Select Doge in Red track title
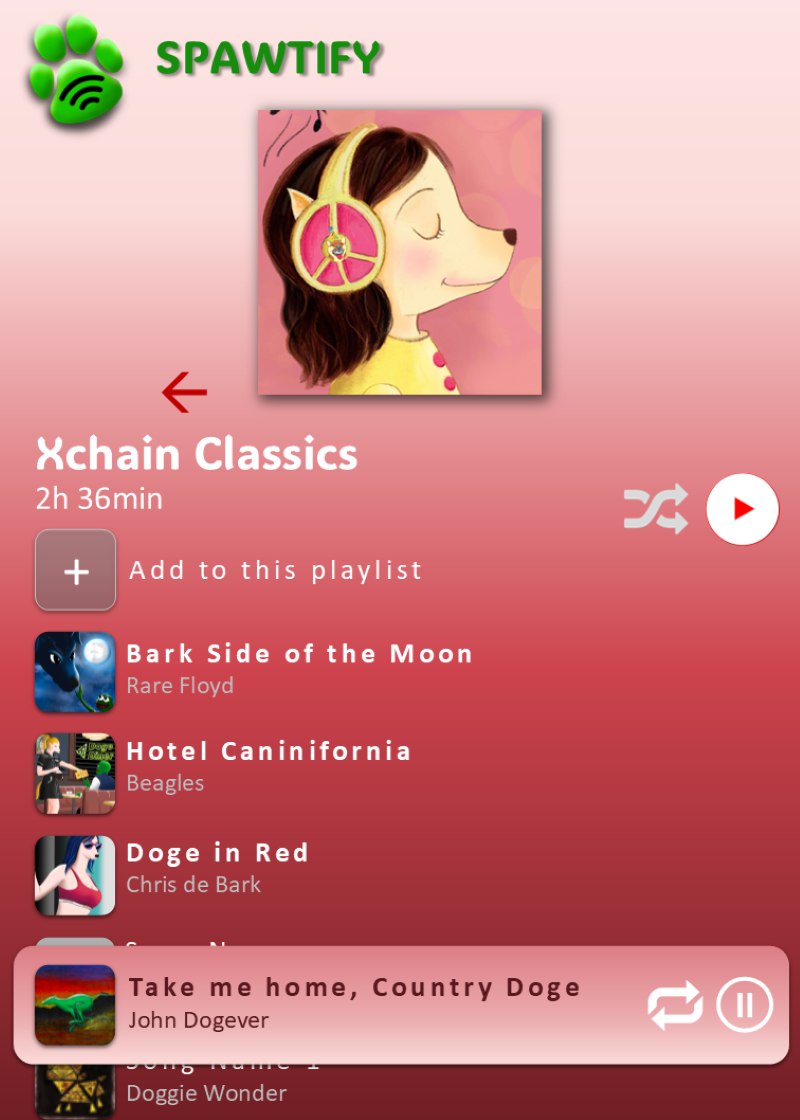Screen dimensions: 800x1120 [217, 853]
